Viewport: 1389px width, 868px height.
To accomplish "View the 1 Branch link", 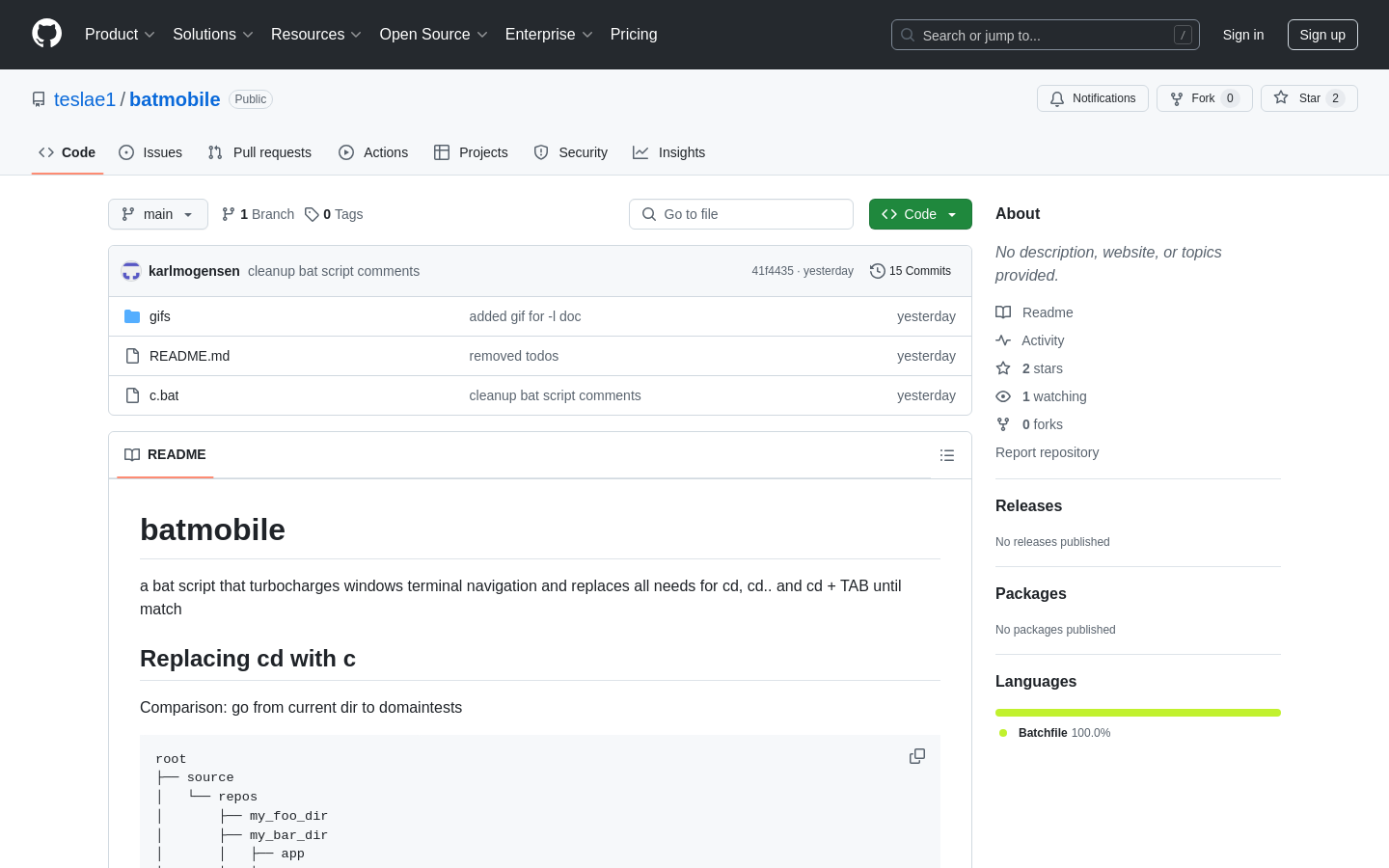I will pos(258,214).
